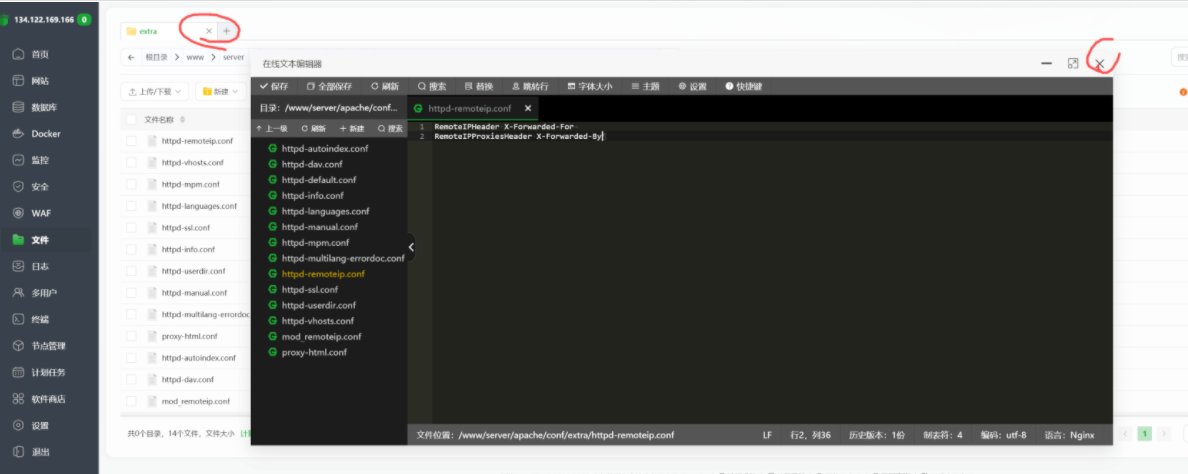
Task: Expand the 上传/下载 upload/download dropdown
Action: click(155, 92)
